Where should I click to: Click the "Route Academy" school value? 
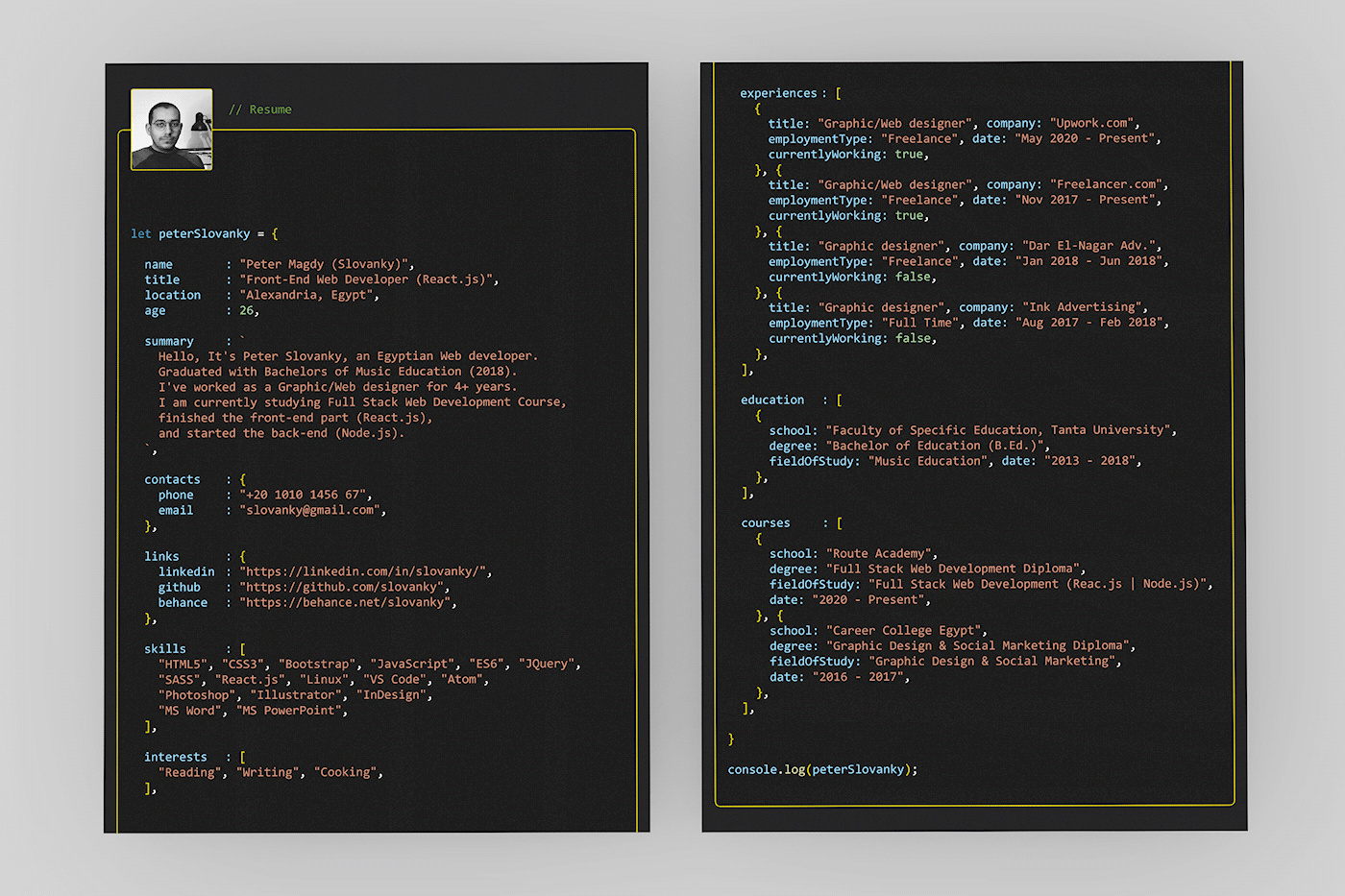tap(880, 553)
